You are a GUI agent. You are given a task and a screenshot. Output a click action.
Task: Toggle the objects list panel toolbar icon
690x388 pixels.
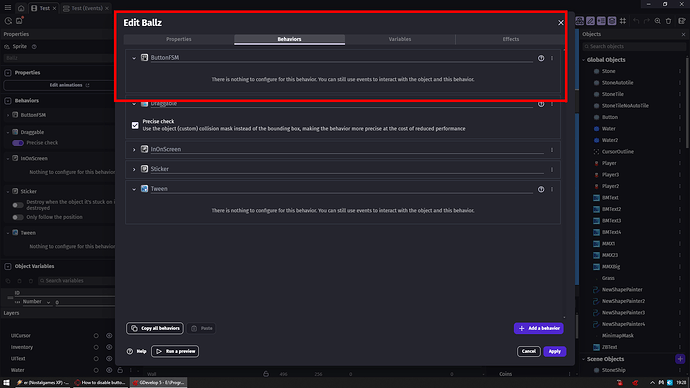coord(580,21)
